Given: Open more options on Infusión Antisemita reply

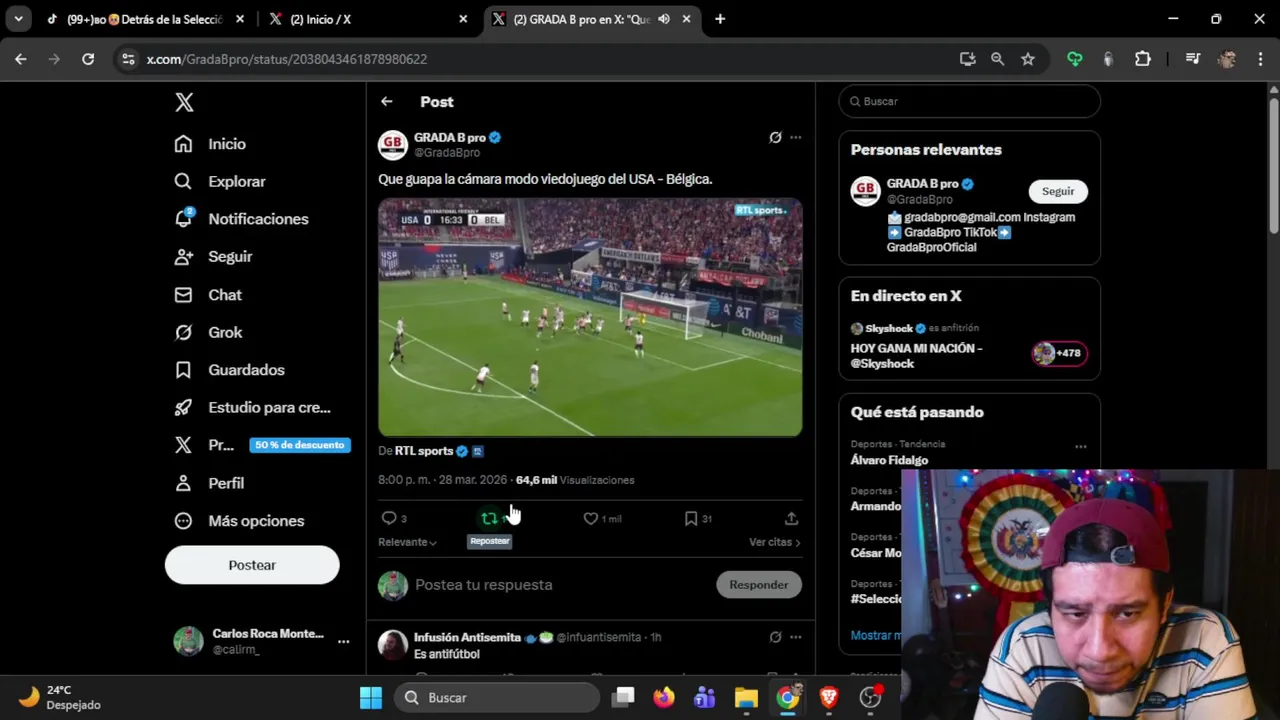Looking at the screenshot, I should [x=796, y=637].
